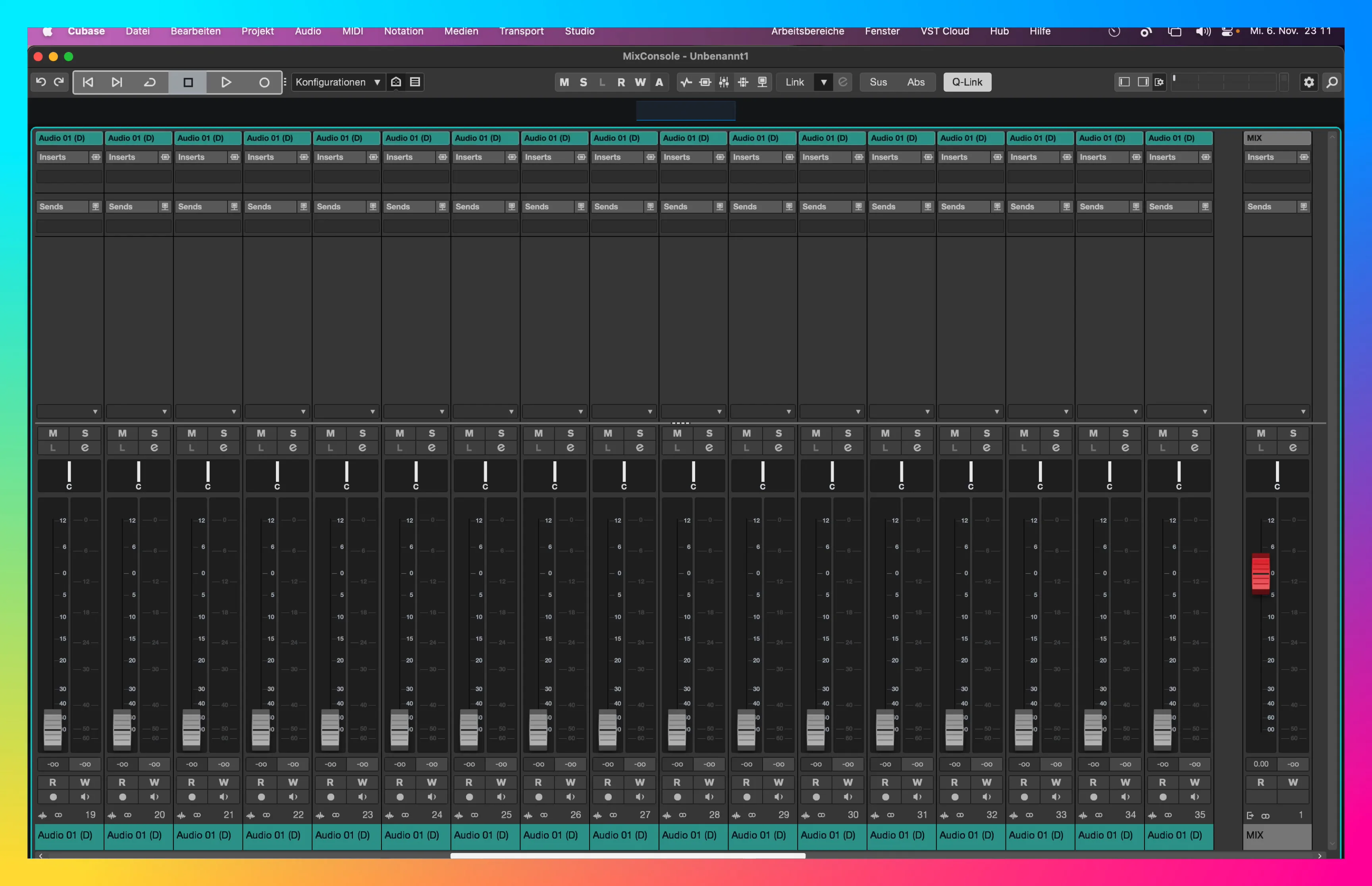
Task: Click the Undo icon in the toolbar
Action: click(40, 82)
